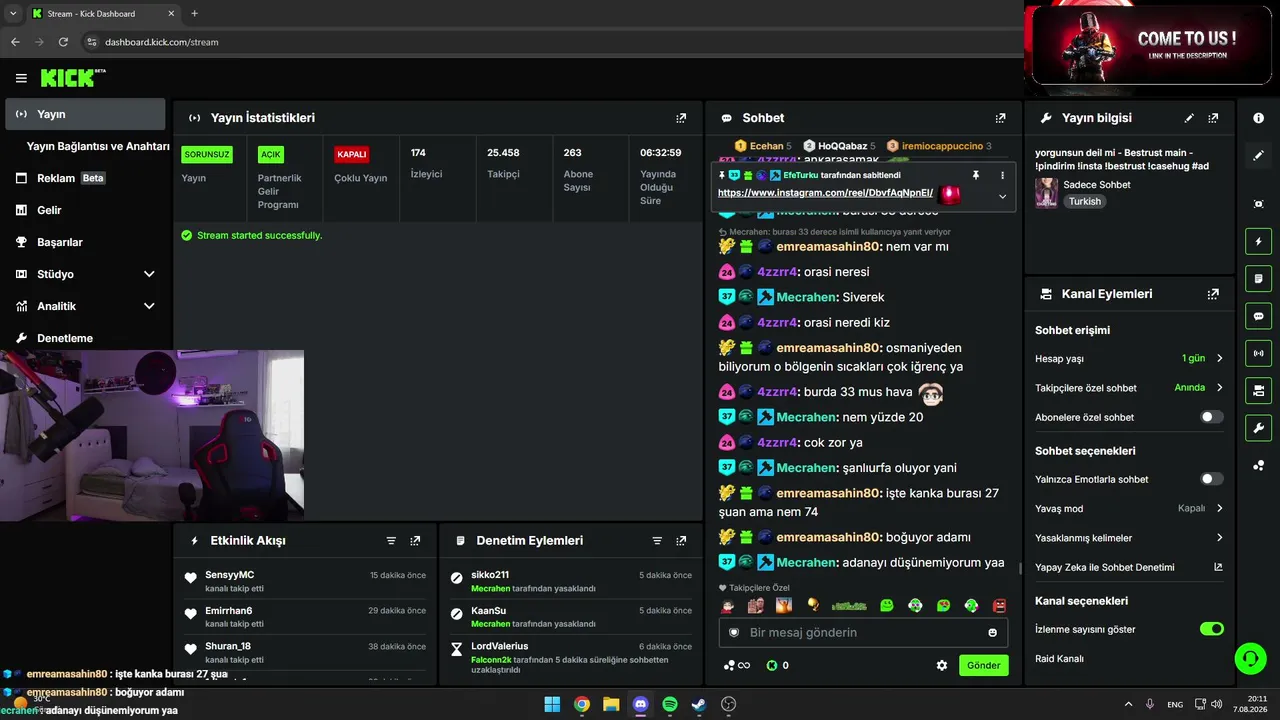Expand the Analitik sidebar section
1280x720 pixels.
pyautogui.click(x=149, y=306)
